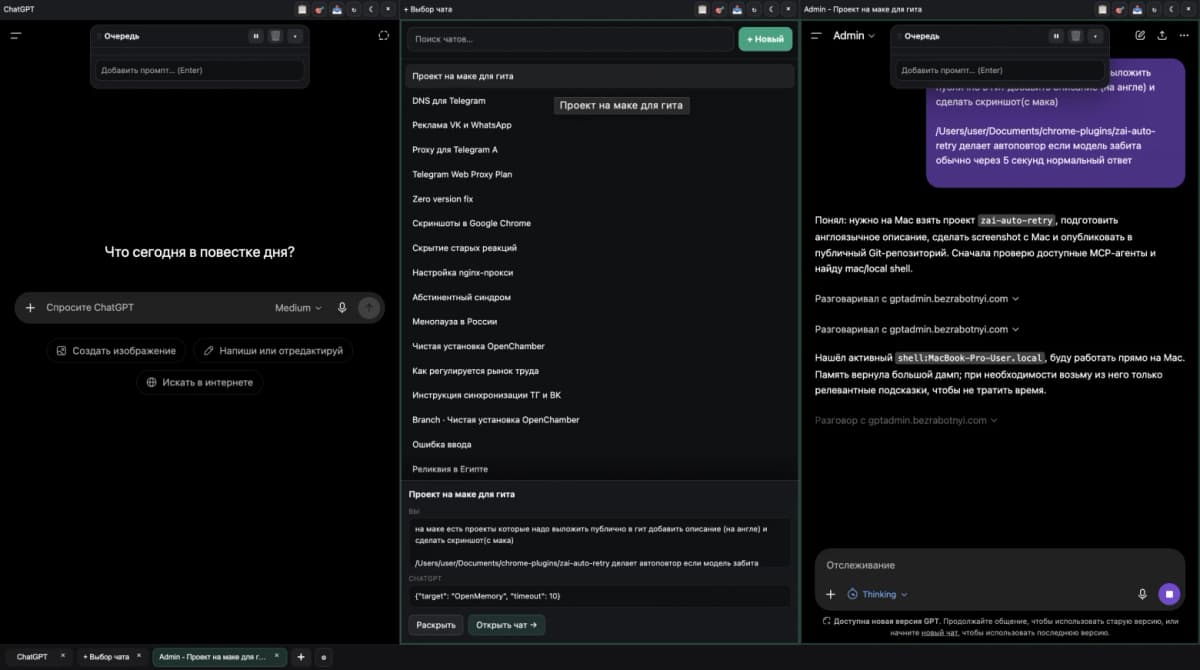Viewport: 1200px width, 670px height.
Task: Click plus attach icon in ChatGPT prompt box
Action: click(x=30, y=308)
